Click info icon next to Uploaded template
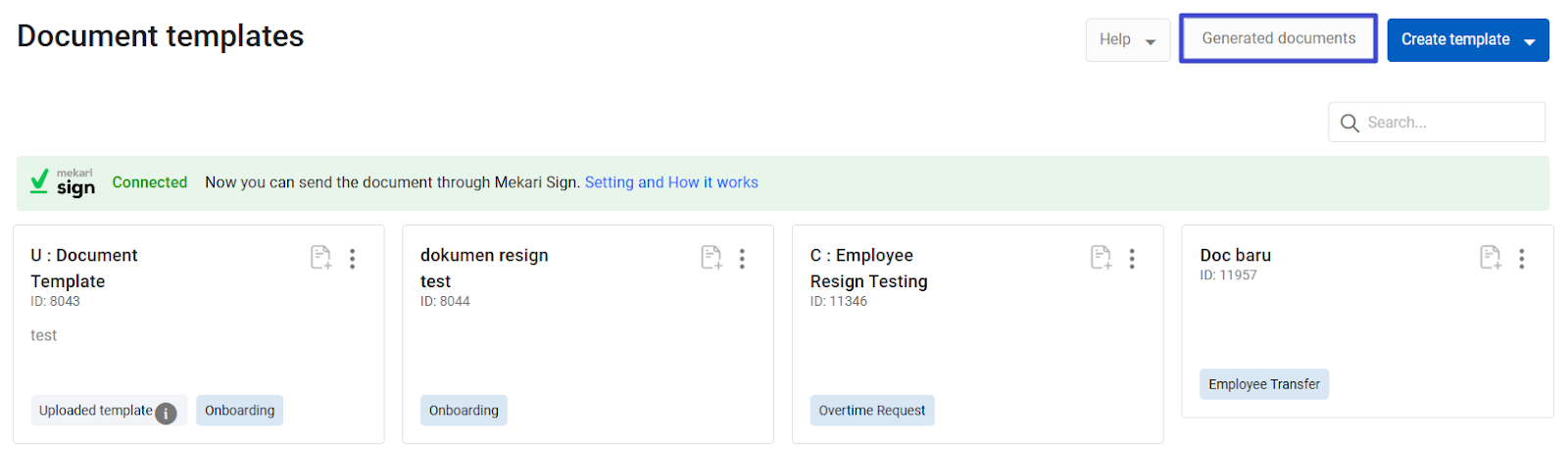Viewport: 1568px width, 449px height. pyautogui.click(x=167, y=413)
